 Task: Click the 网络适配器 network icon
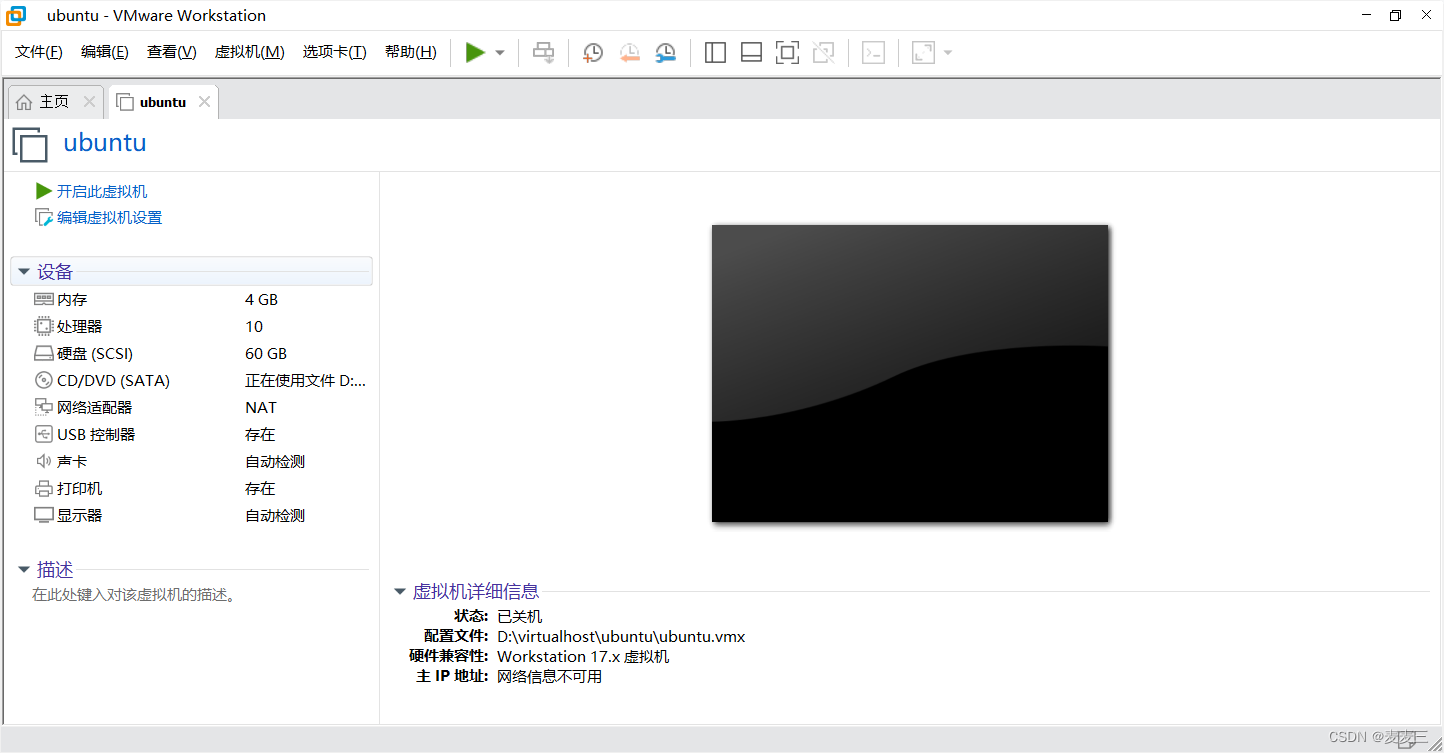click(43, 407)
